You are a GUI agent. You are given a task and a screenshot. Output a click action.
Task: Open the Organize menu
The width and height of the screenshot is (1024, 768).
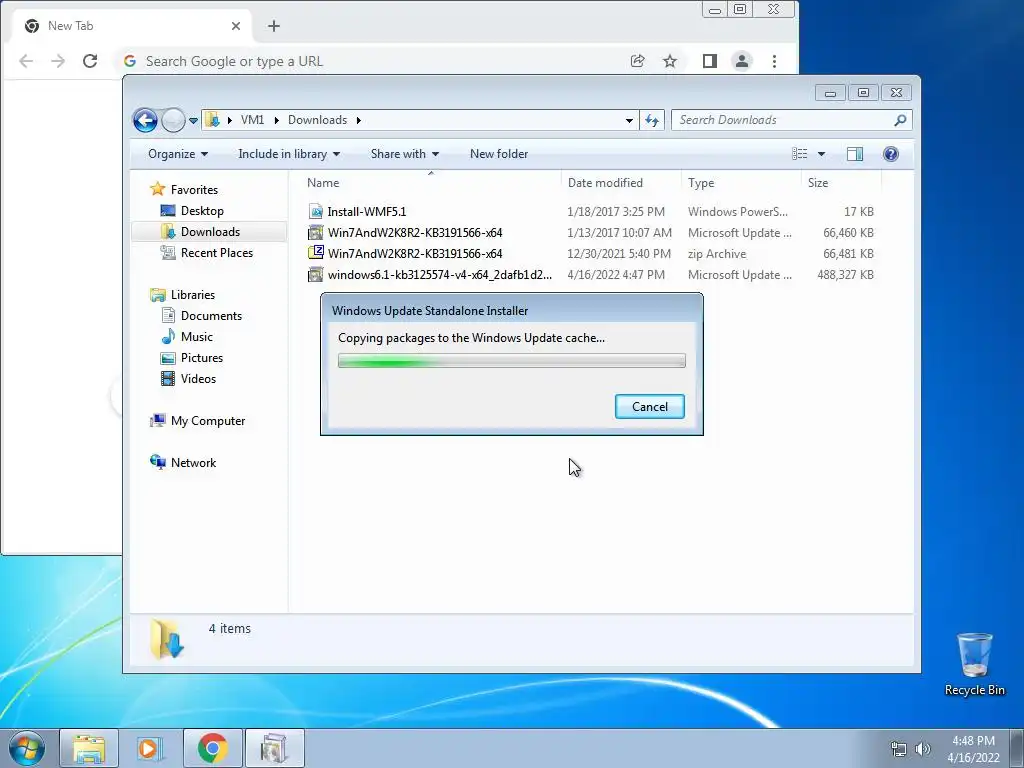[x=178, y=154]
